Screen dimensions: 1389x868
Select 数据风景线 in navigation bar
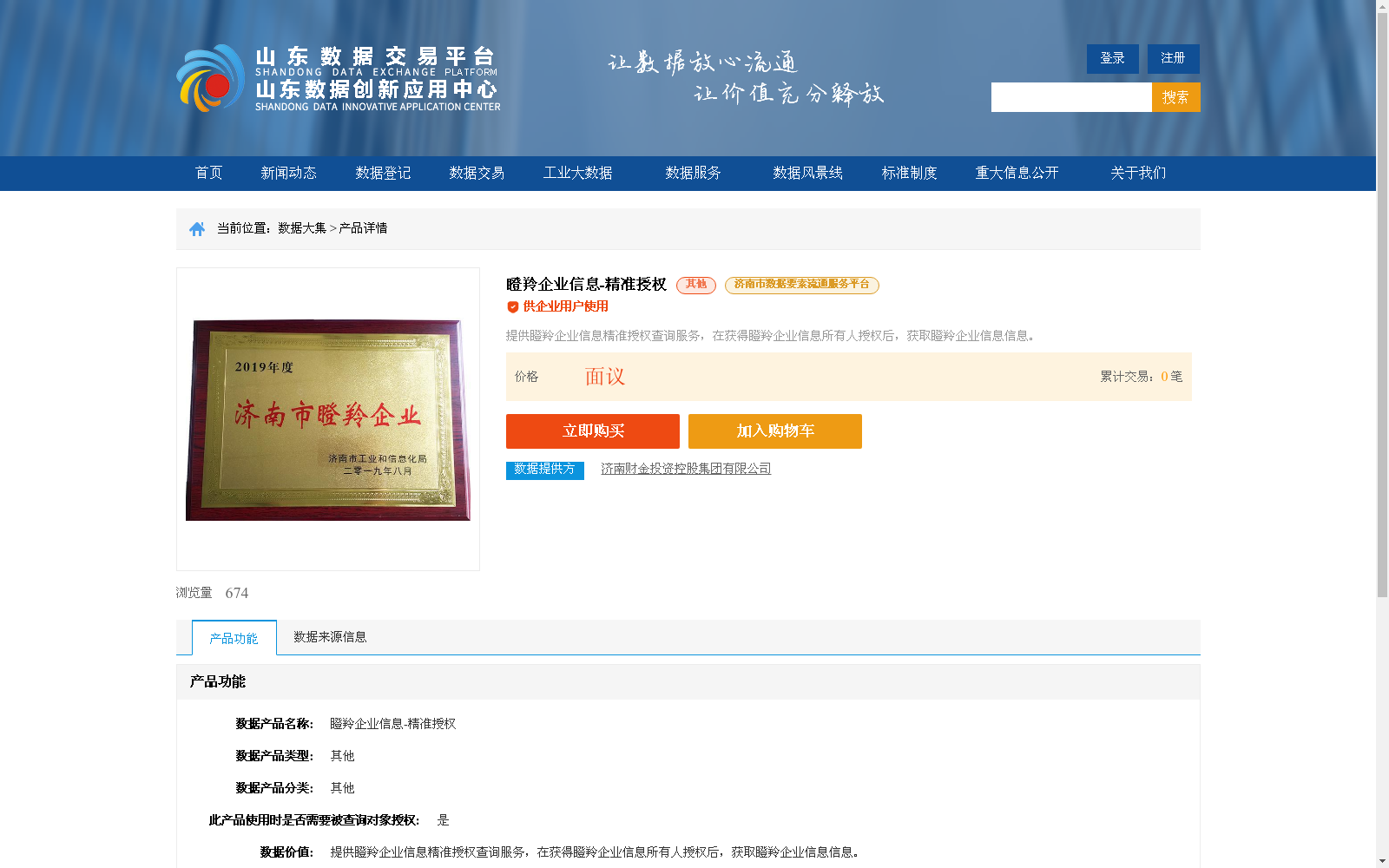point(807,173)
